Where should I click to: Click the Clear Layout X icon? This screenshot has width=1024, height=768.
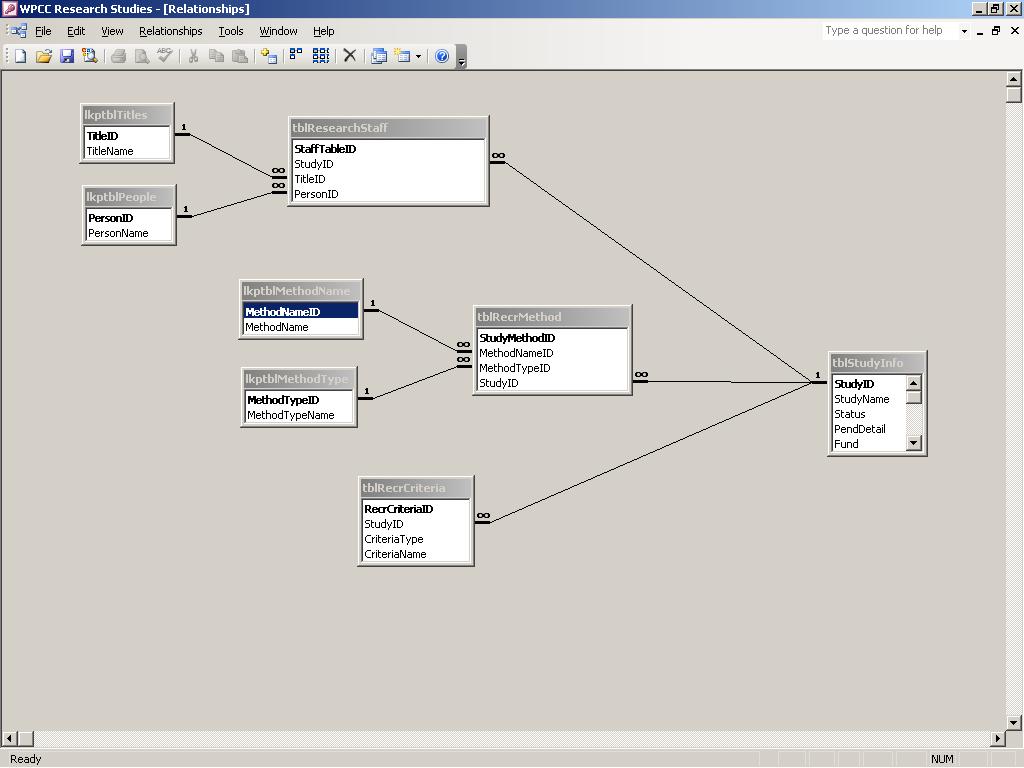350,56
